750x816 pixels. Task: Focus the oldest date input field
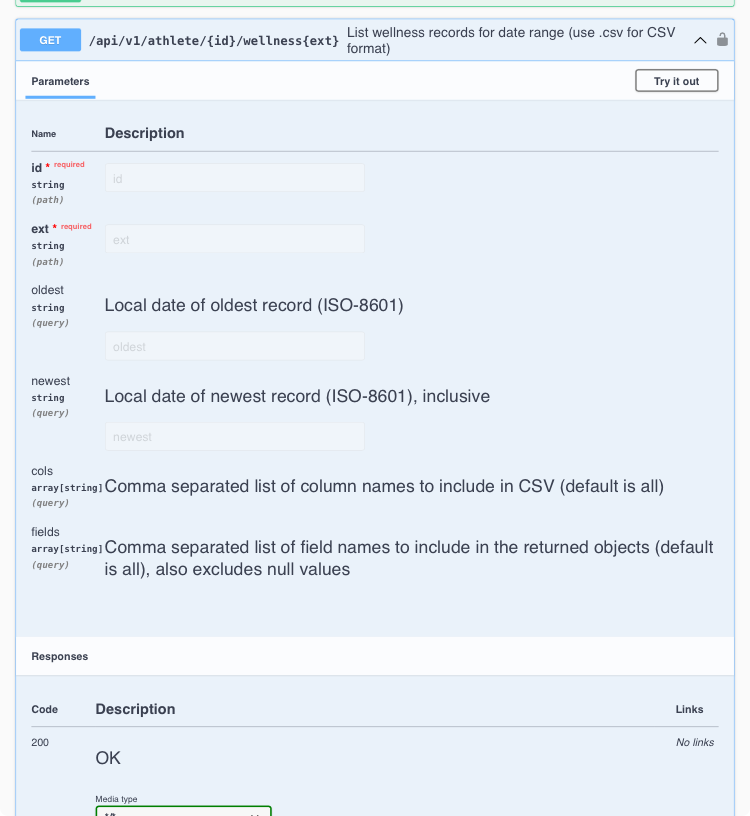click(234, 347)
